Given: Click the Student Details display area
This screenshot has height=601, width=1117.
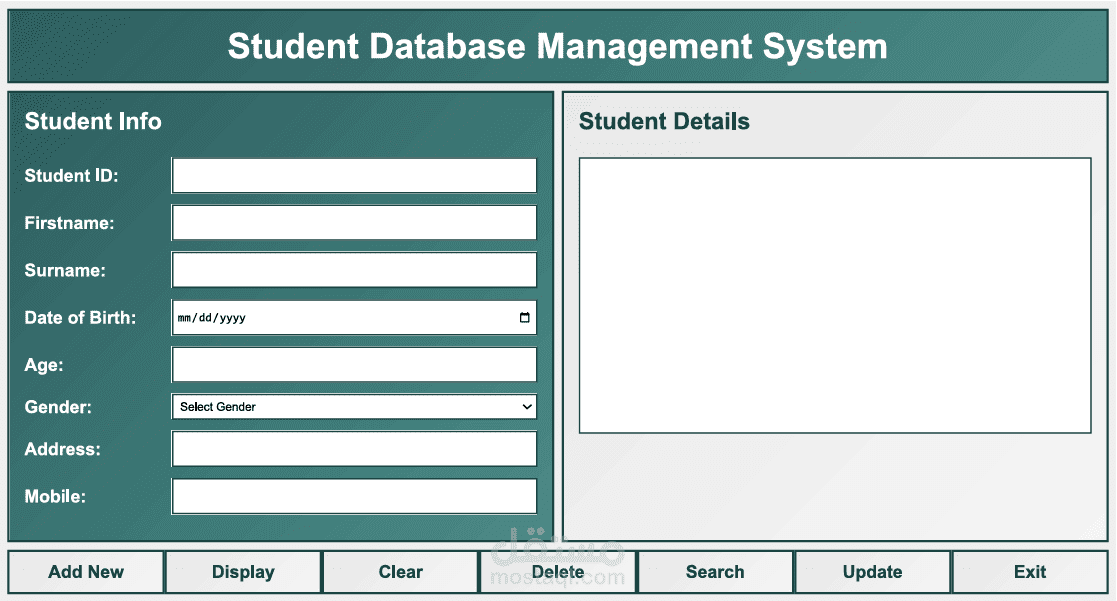Looking at the screenshot, I should click(x=835, y=296).
